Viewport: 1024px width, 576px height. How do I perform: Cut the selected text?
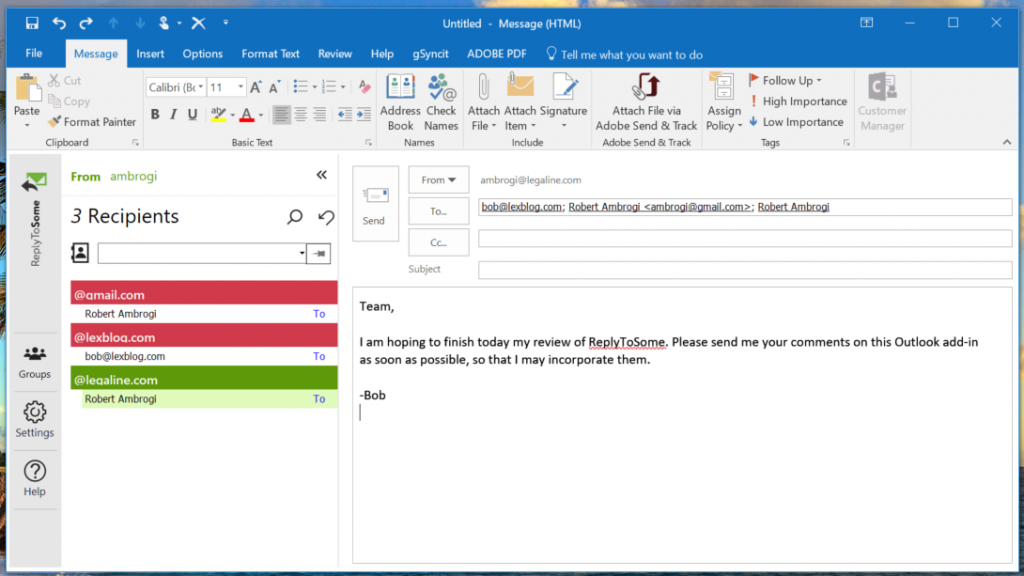click(65, 80)
